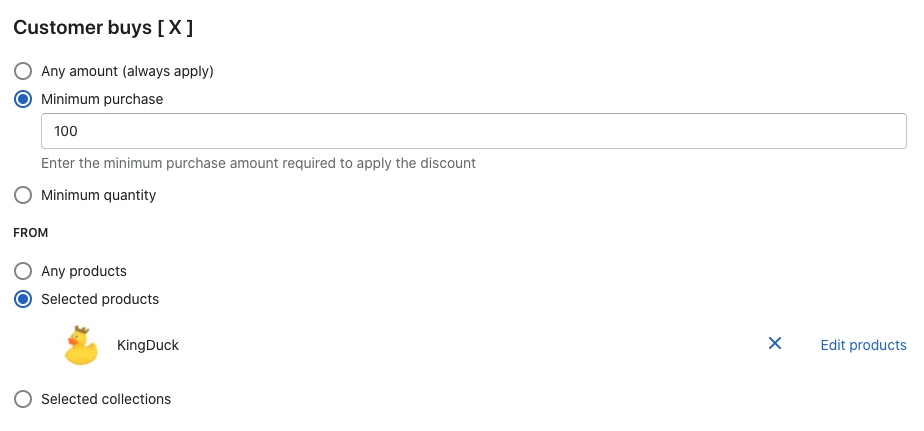The width and height of the screenshot is (924, 431).
Task: Click the KingDuck rubber duck thumbnail
Action: click(81, 345)
